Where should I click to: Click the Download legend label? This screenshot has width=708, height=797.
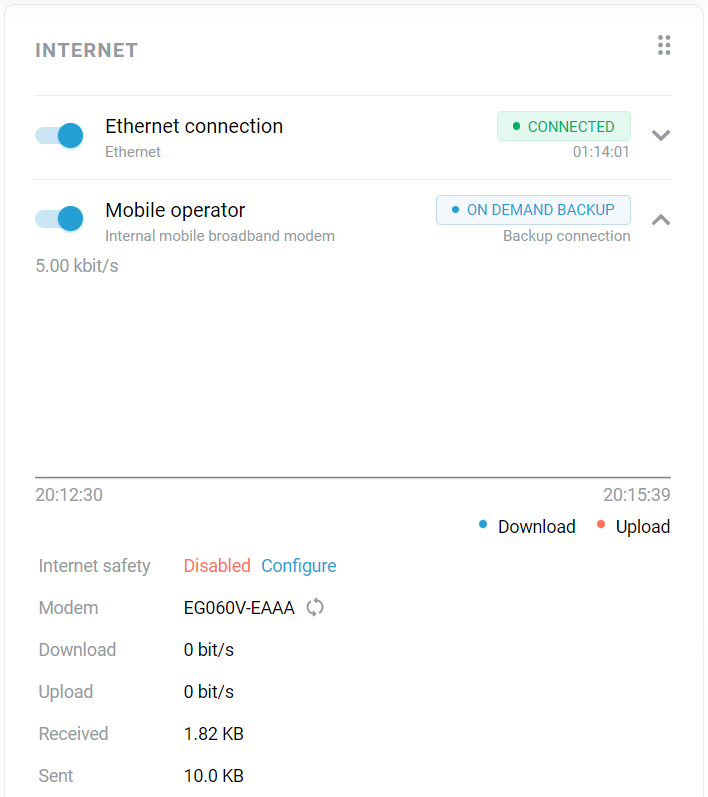537,527
